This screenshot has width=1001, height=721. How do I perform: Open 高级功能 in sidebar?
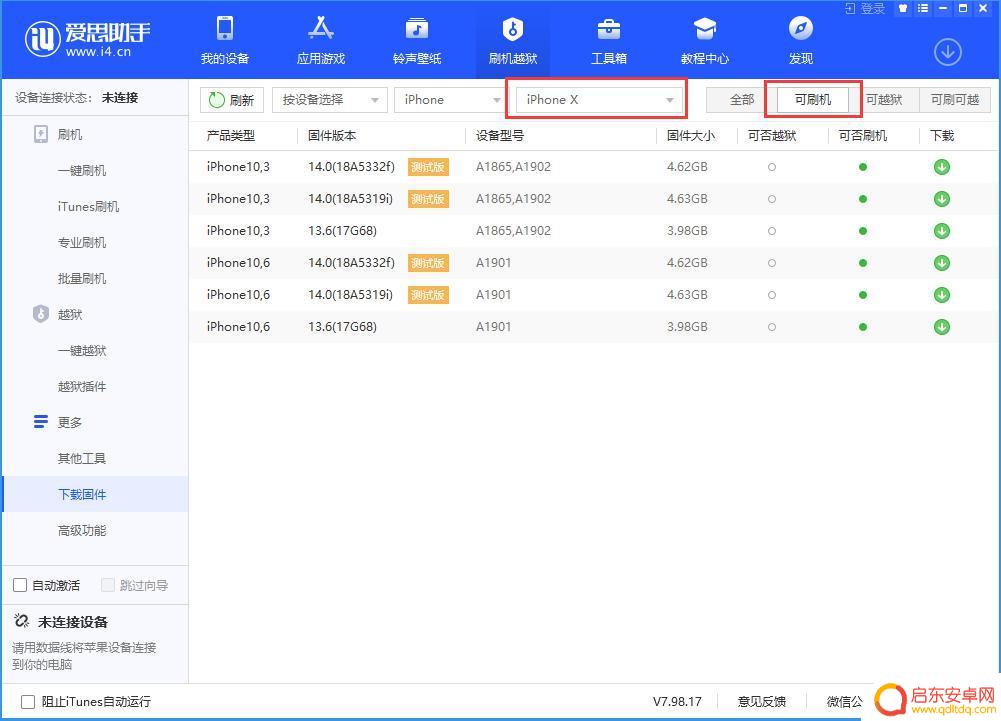point(82,531)
